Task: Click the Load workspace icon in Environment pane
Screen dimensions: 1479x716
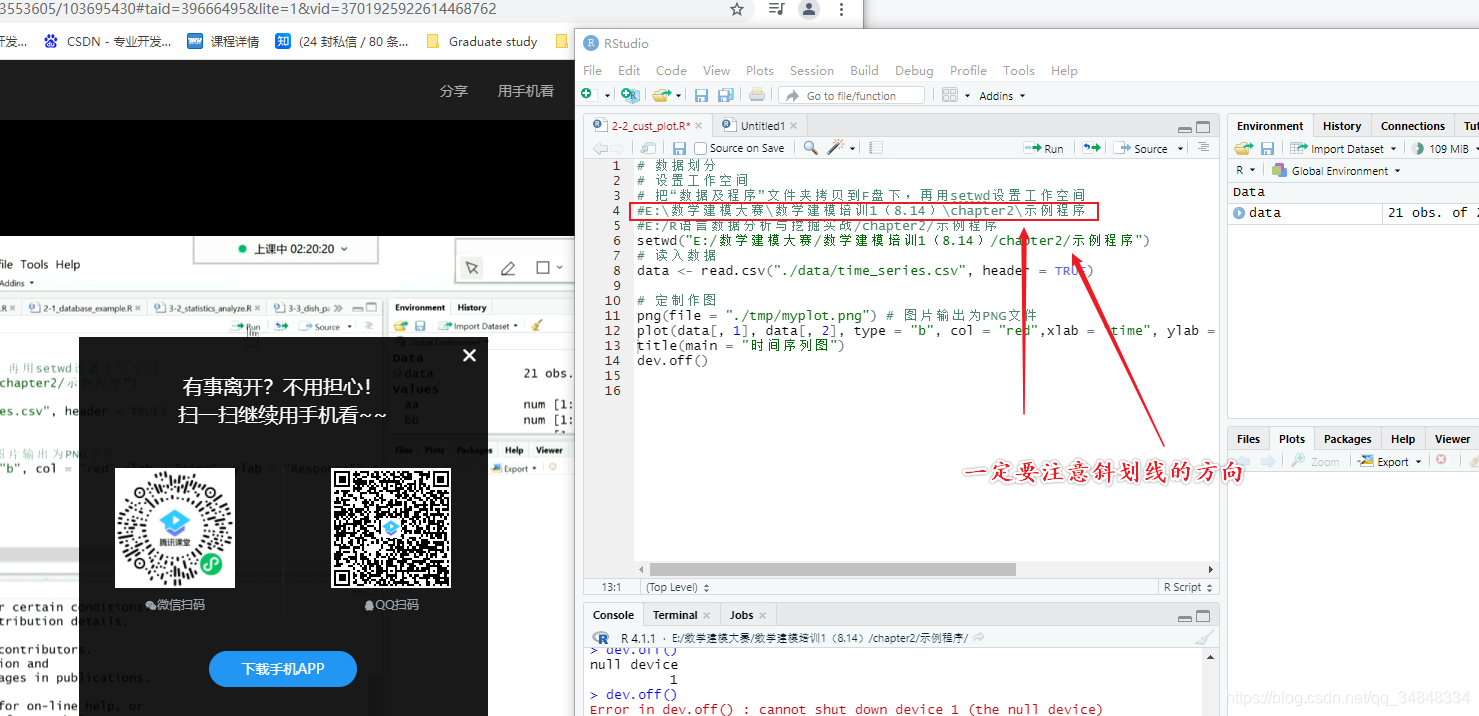Action: point(1243,148)
